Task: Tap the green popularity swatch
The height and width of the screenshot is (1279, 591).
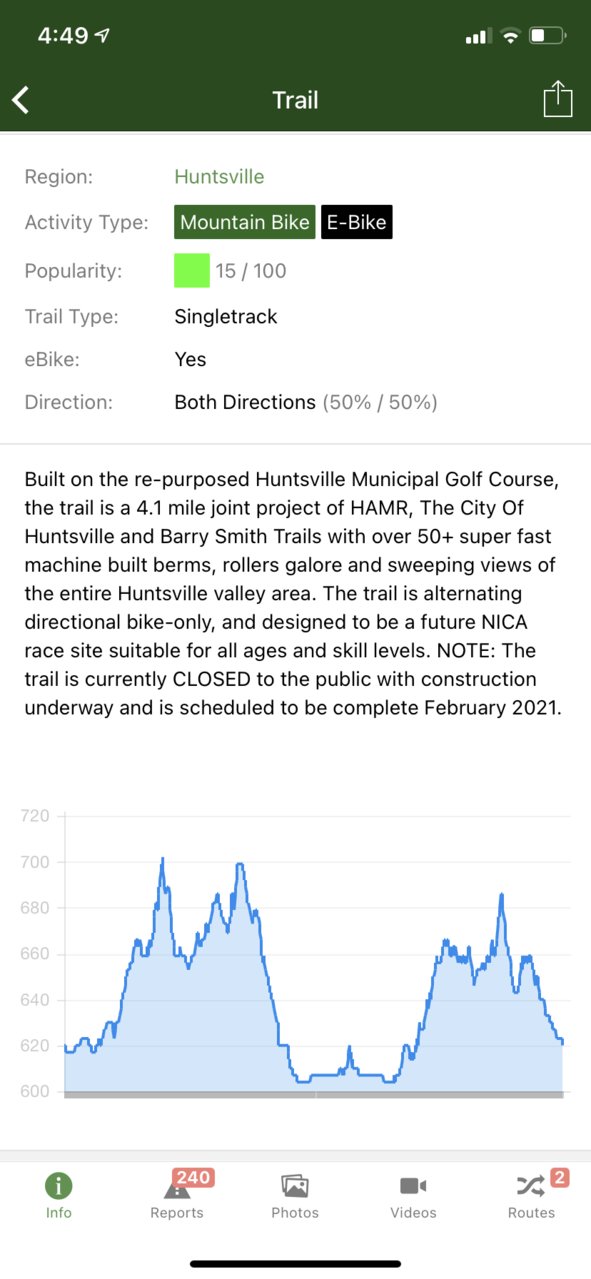Action: [192, 270]
